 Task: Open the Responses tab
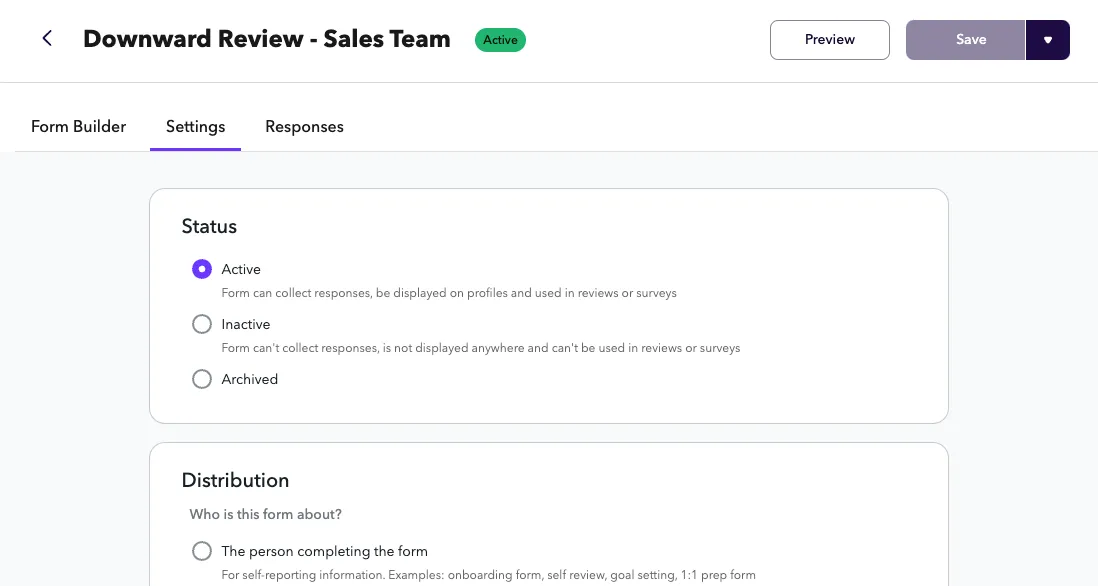305,127
